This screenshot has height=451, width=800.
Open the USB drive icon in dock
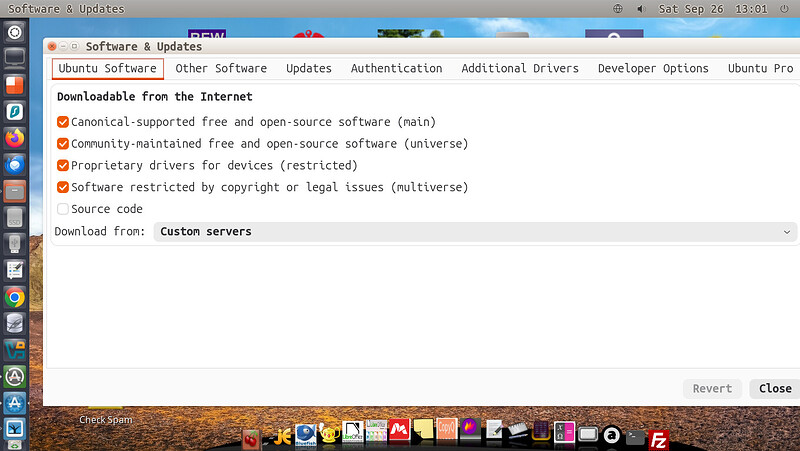pyautogui.click(x=15, y=244)
